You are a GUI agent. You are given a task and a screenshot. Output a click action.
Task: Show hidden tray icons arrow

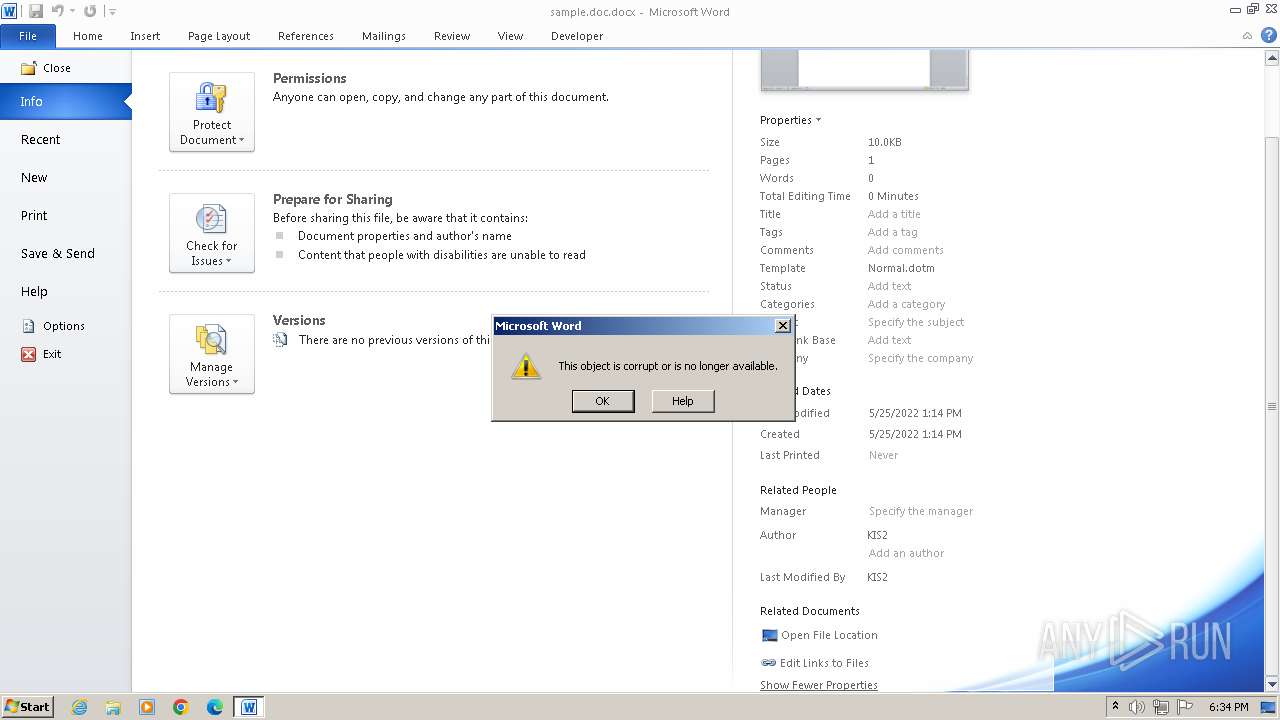[x=1115, y=707]
